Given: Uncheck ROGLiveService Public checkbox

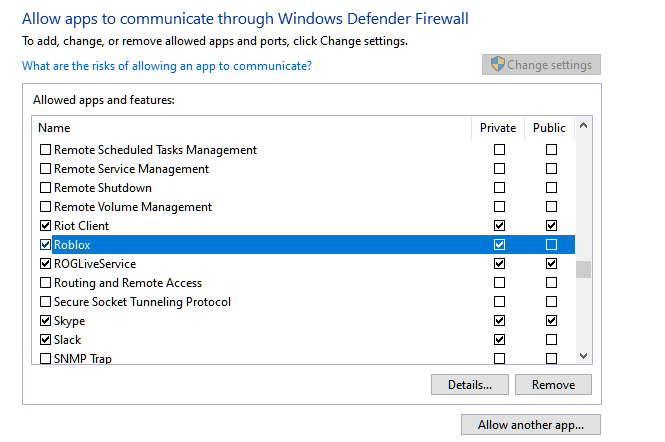Looking at the screenshot, I should 551,264.
